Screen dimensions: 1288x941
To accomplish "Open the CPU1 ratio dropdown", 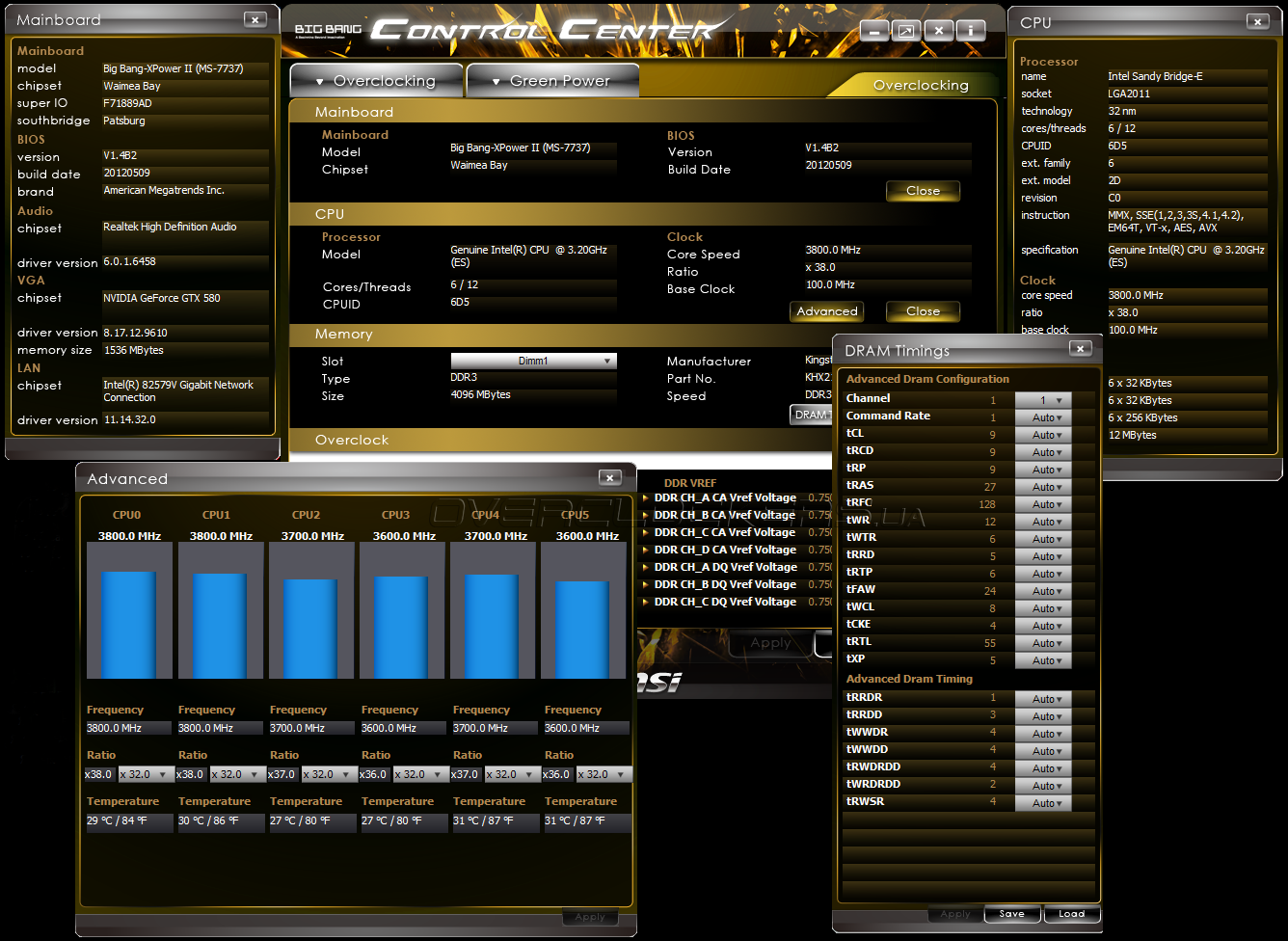I will click(x=237, y=774).
